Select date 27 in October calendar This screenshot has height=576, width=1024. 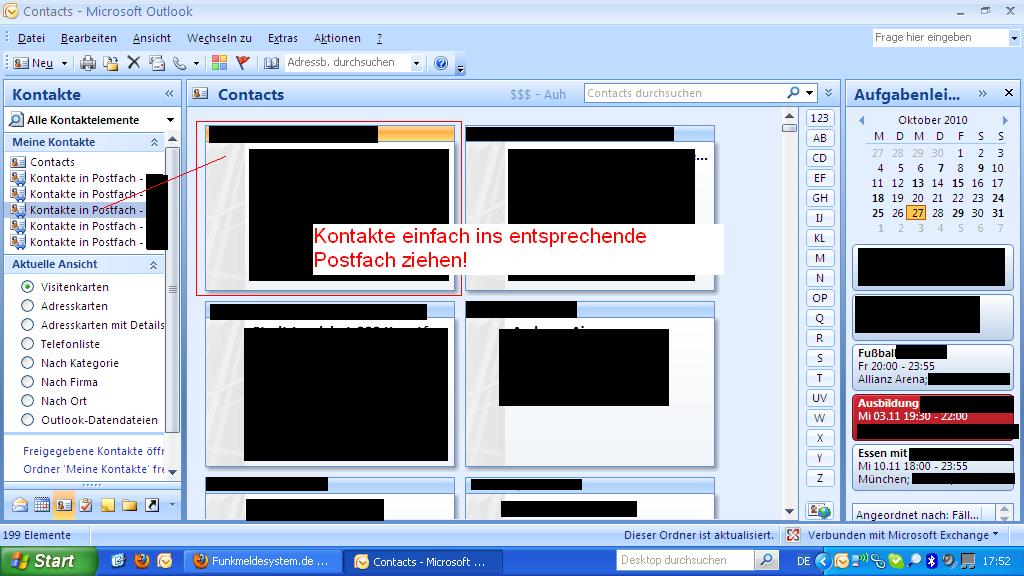tap(918, 213)
